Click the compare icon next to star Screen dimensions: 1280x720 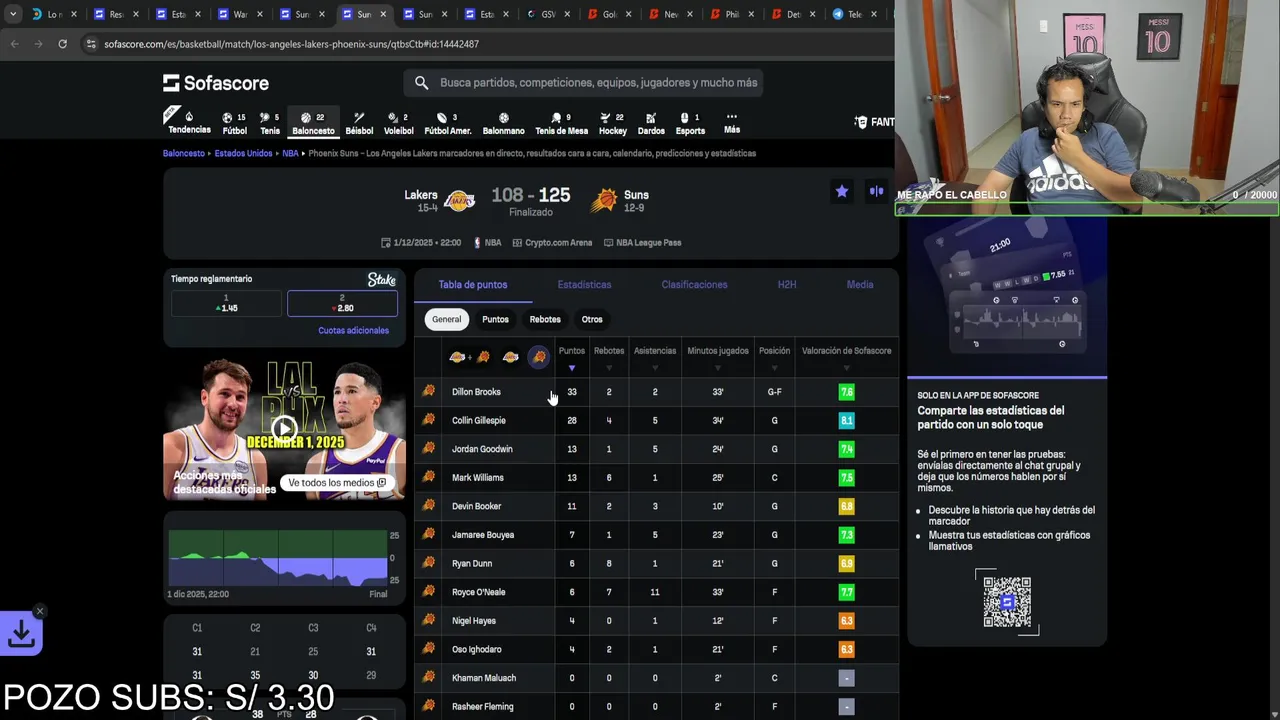pos(877,191)
